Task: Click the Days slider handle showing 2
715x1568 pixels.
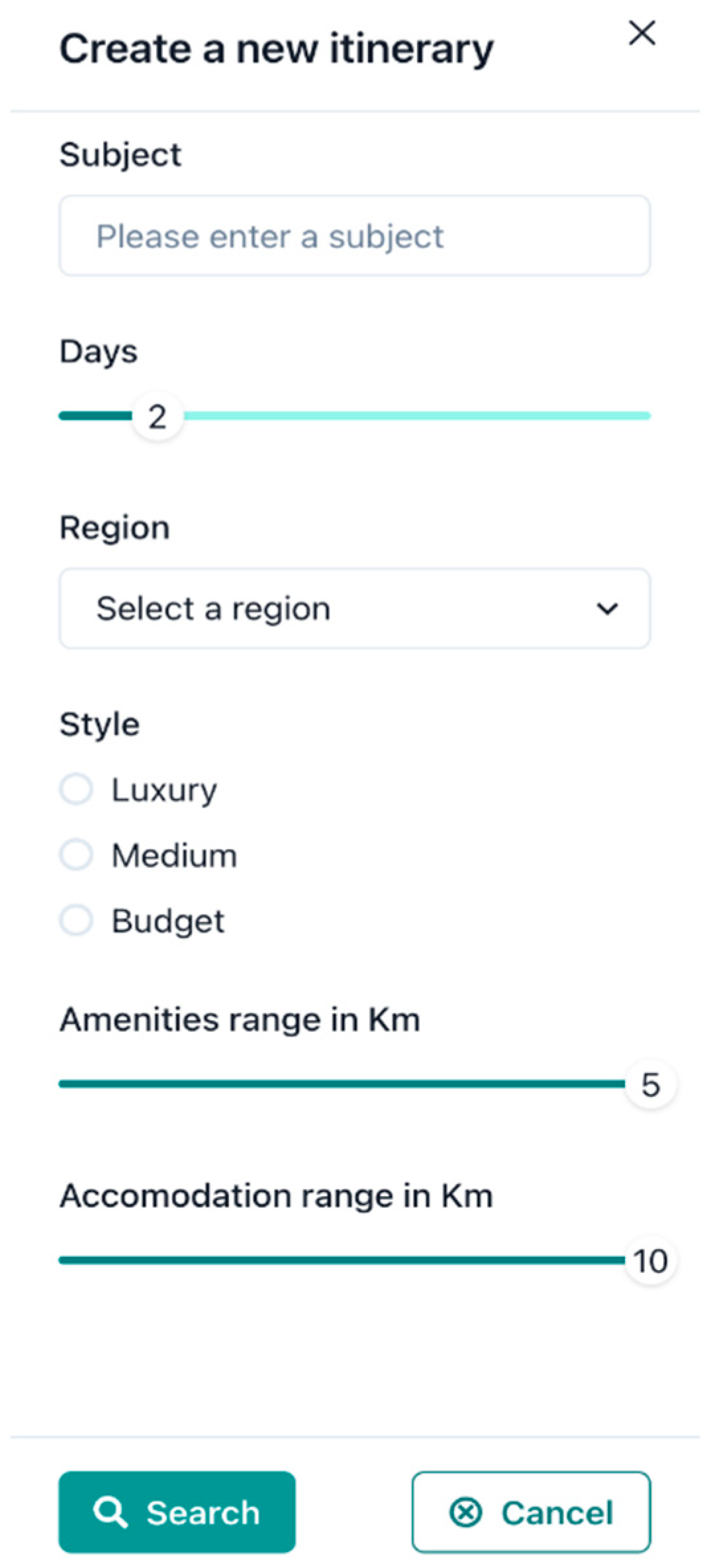Action: [x=158, y=416]
